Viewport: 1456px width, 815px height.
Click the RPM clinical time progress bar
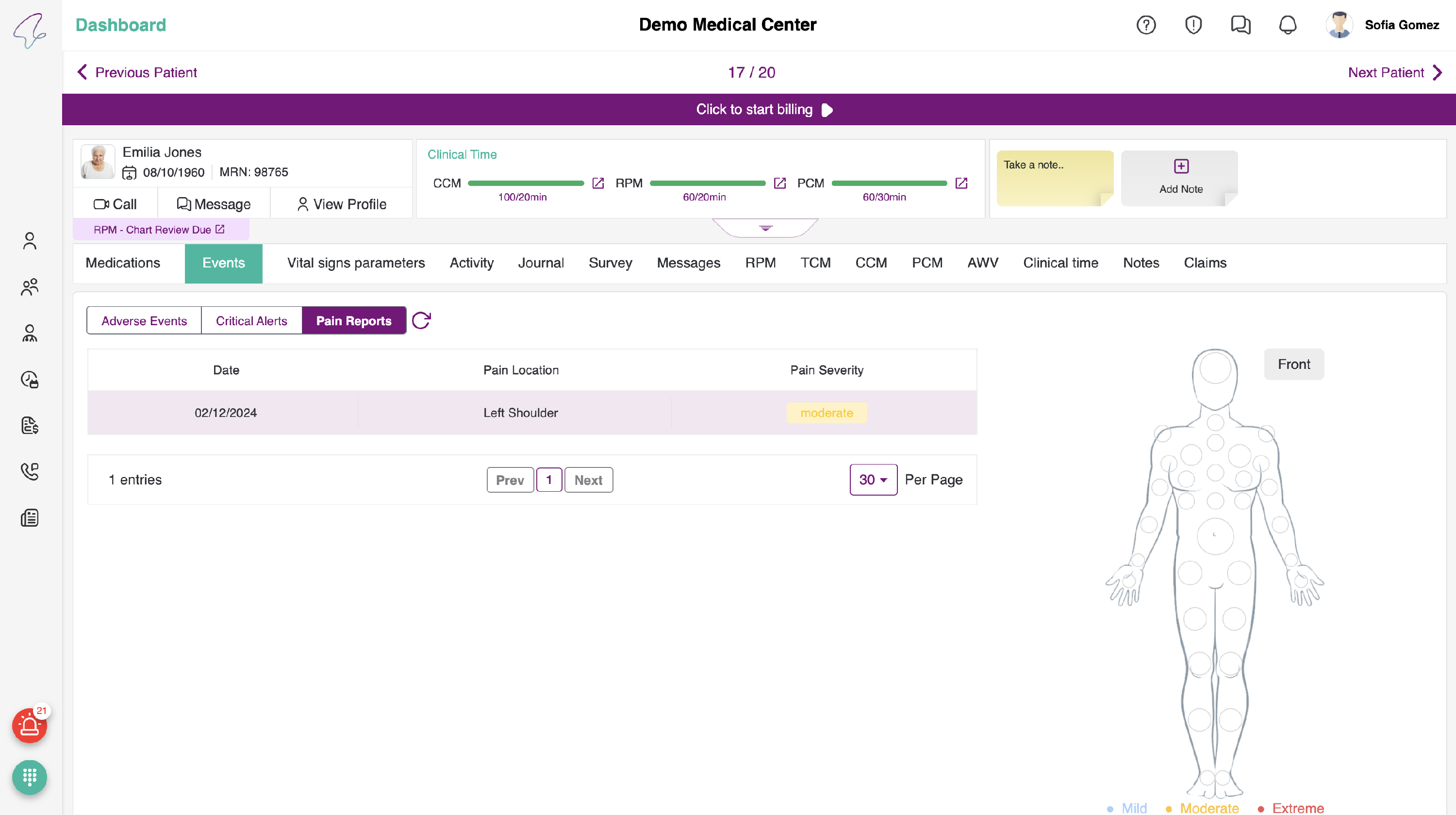[x=707, y=183]
